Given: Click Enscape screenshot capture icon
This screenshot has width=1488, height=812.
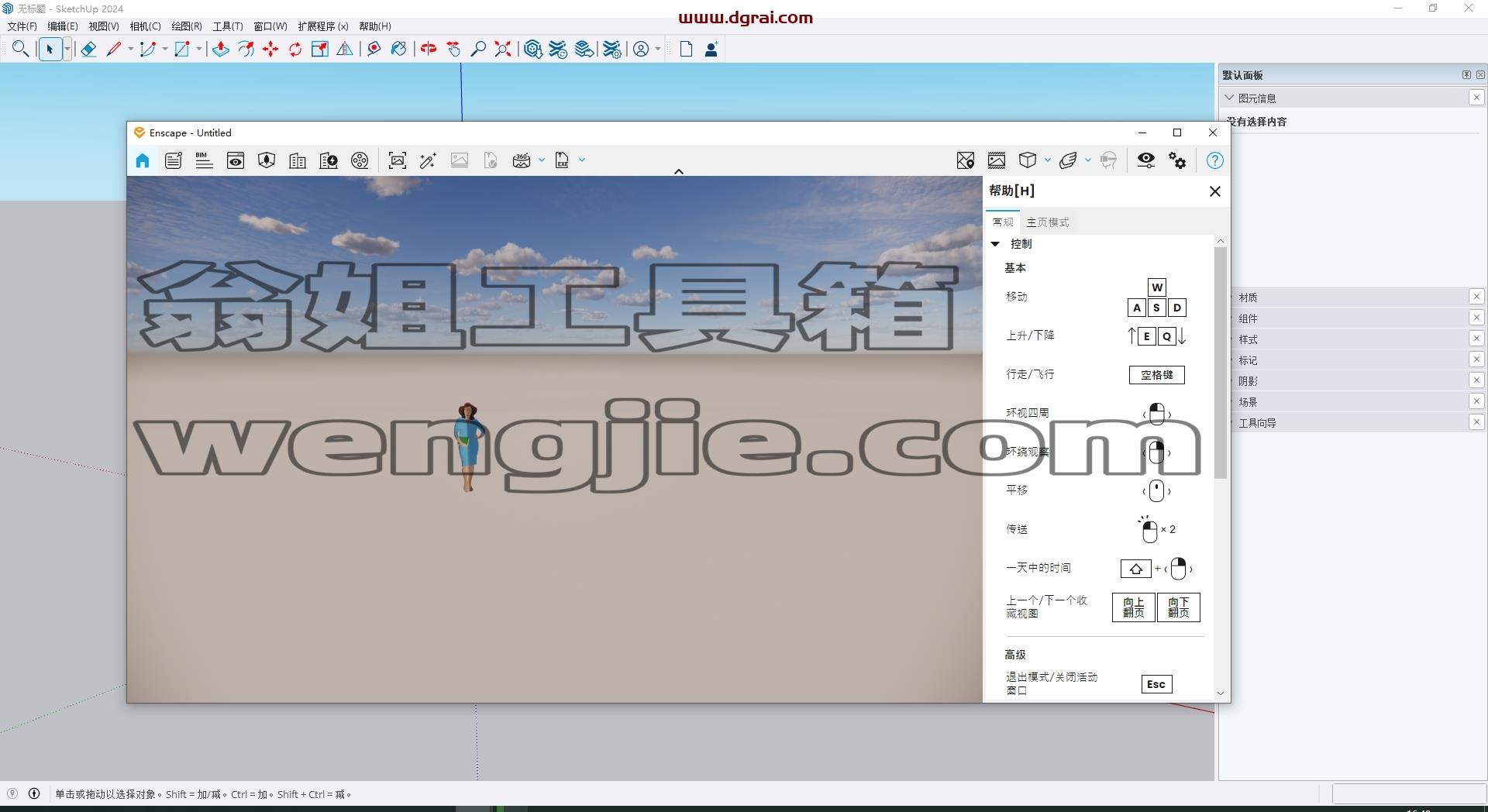Looking at the screenshot, I should coord(398,160).
